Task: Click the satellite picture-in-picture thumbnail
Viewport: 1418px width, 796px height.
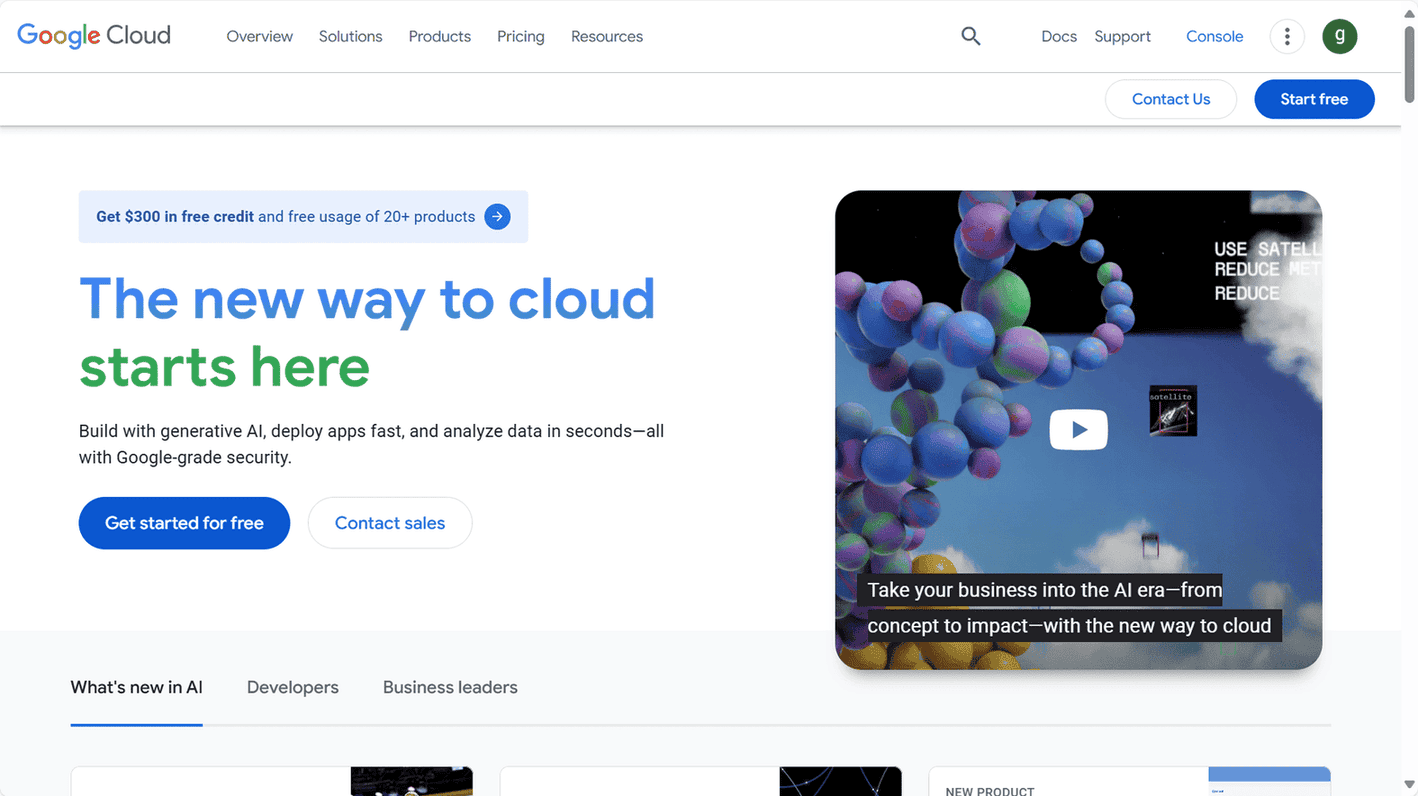Action: (x=1172, y=410)
